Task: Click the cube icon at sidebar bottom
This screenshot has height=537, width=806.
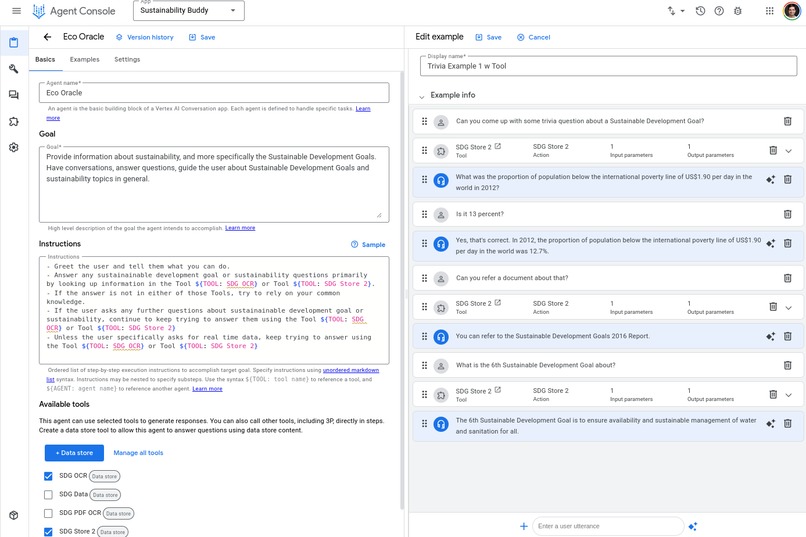Action: click(14, 515)
